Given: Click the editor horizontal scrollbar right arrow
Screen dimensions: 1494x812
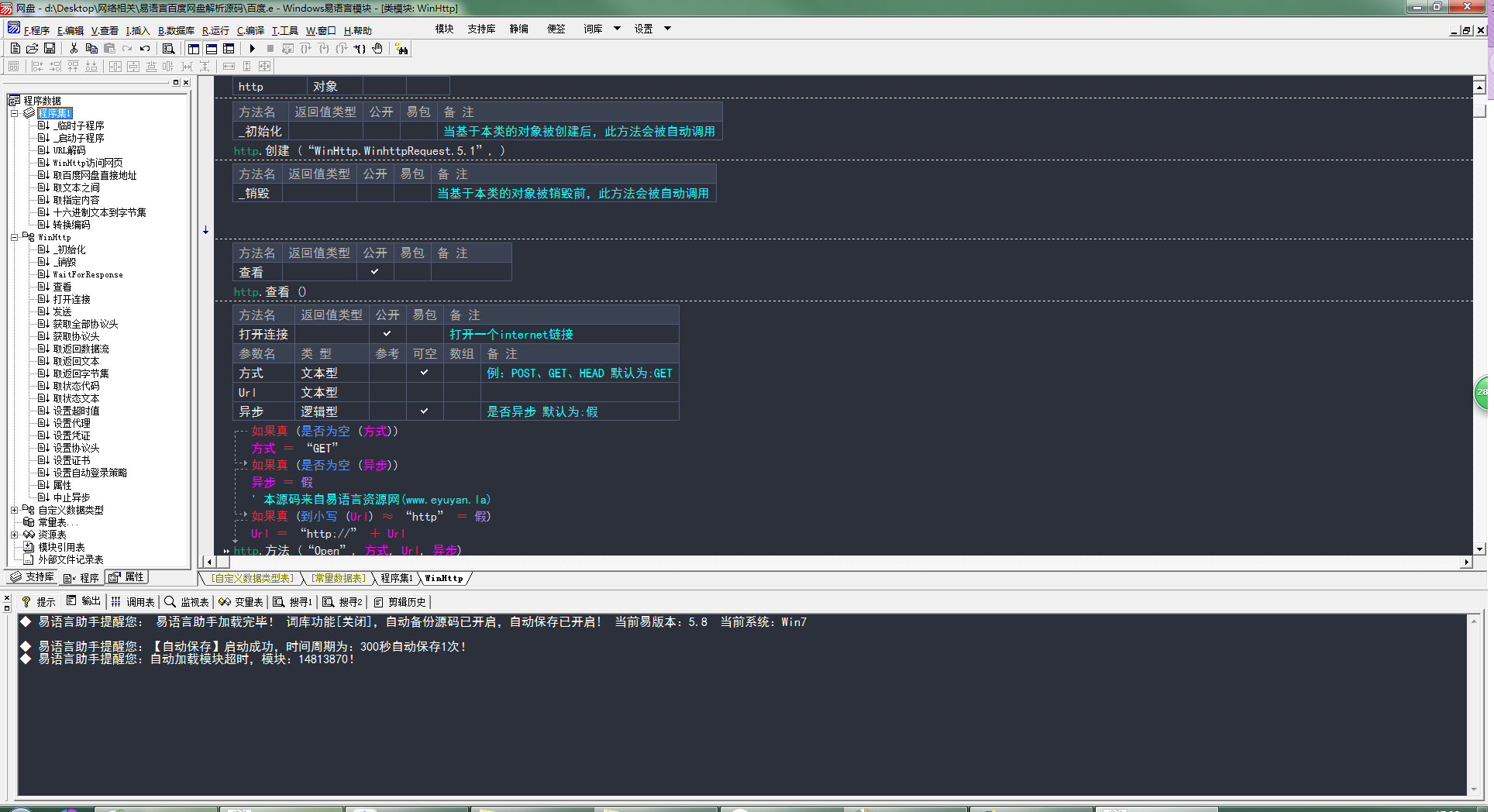Looking at the screenshot, I should click(x=1466, y=562).
